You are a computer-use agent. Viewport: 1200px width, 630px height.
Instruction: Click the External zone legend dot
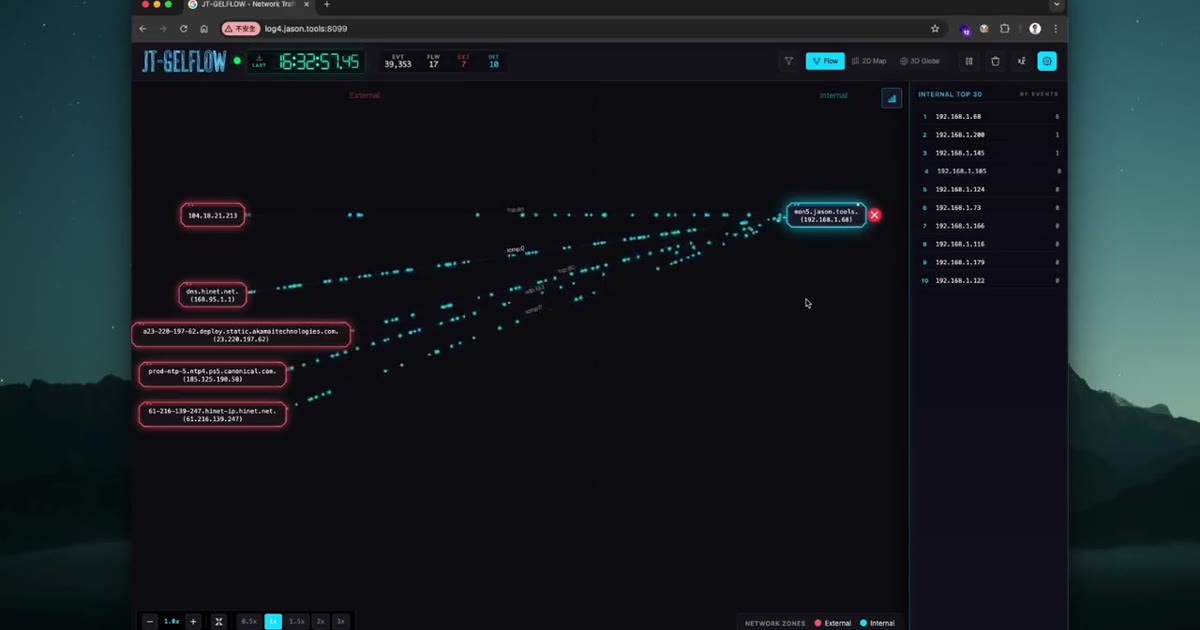(x=818, y=623)
